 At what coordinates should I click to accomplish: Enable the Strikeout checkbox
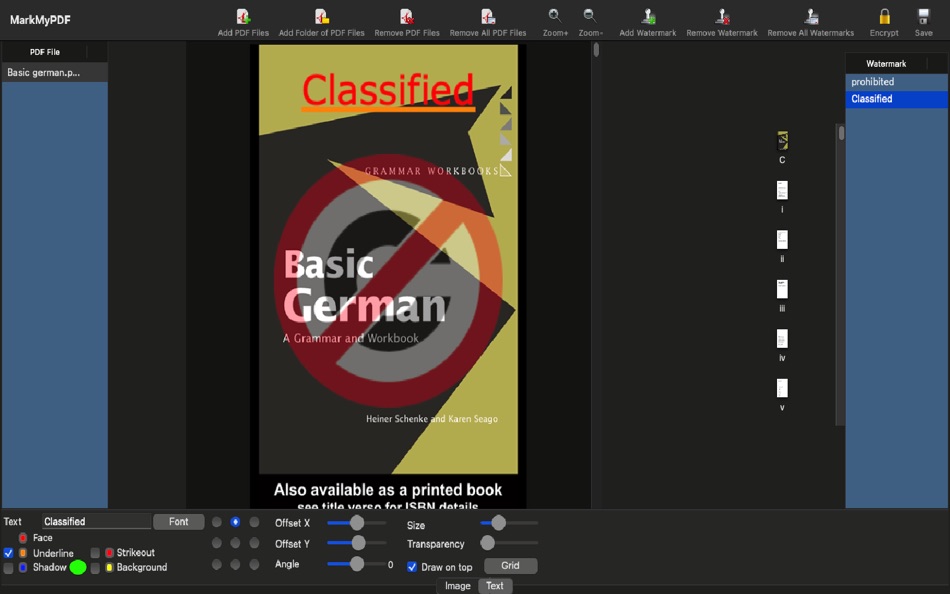(x=95, y=553)
